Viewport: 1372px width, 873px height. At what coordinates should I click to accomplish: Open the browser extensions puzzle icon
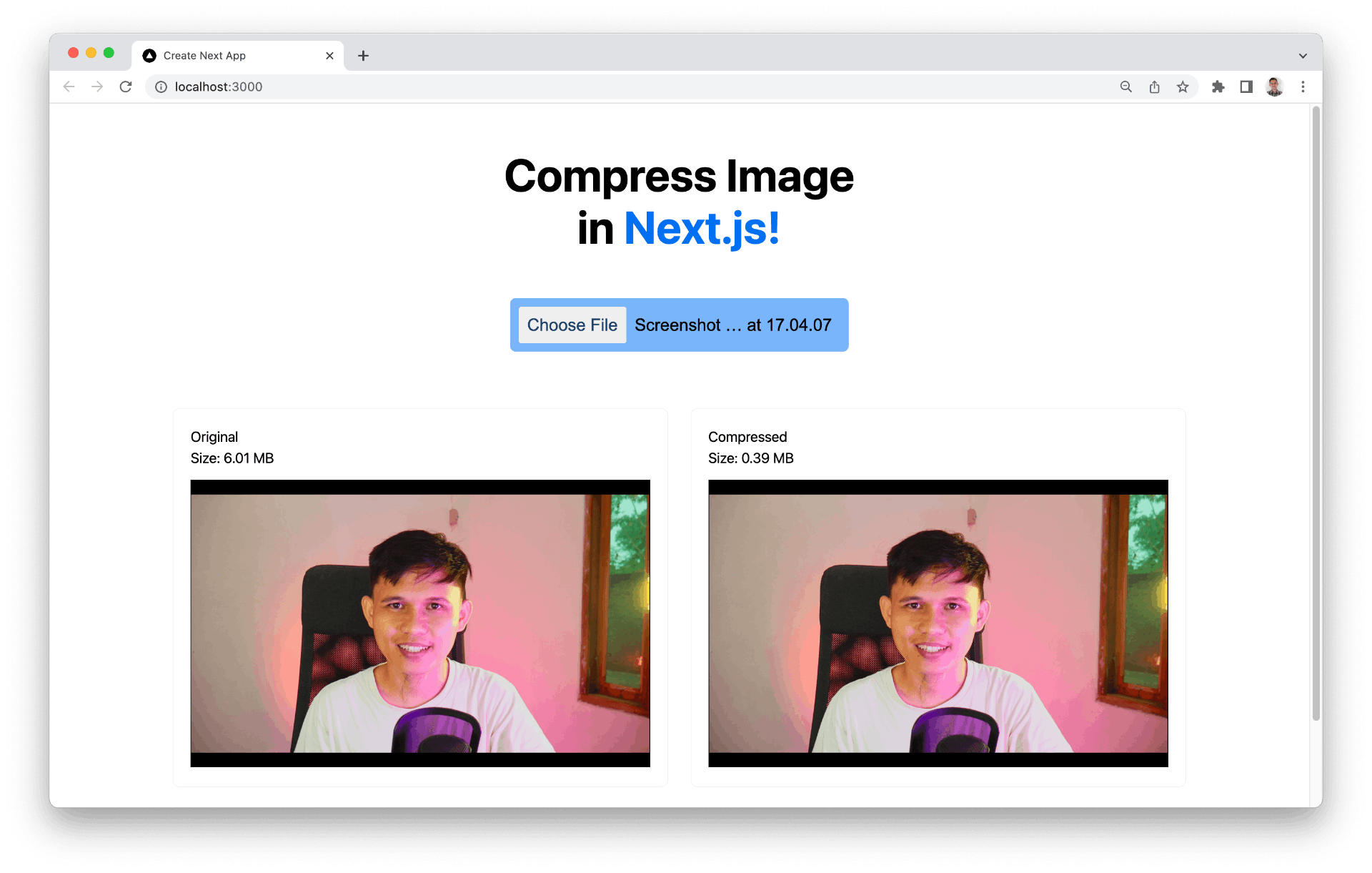[1218, 87]
